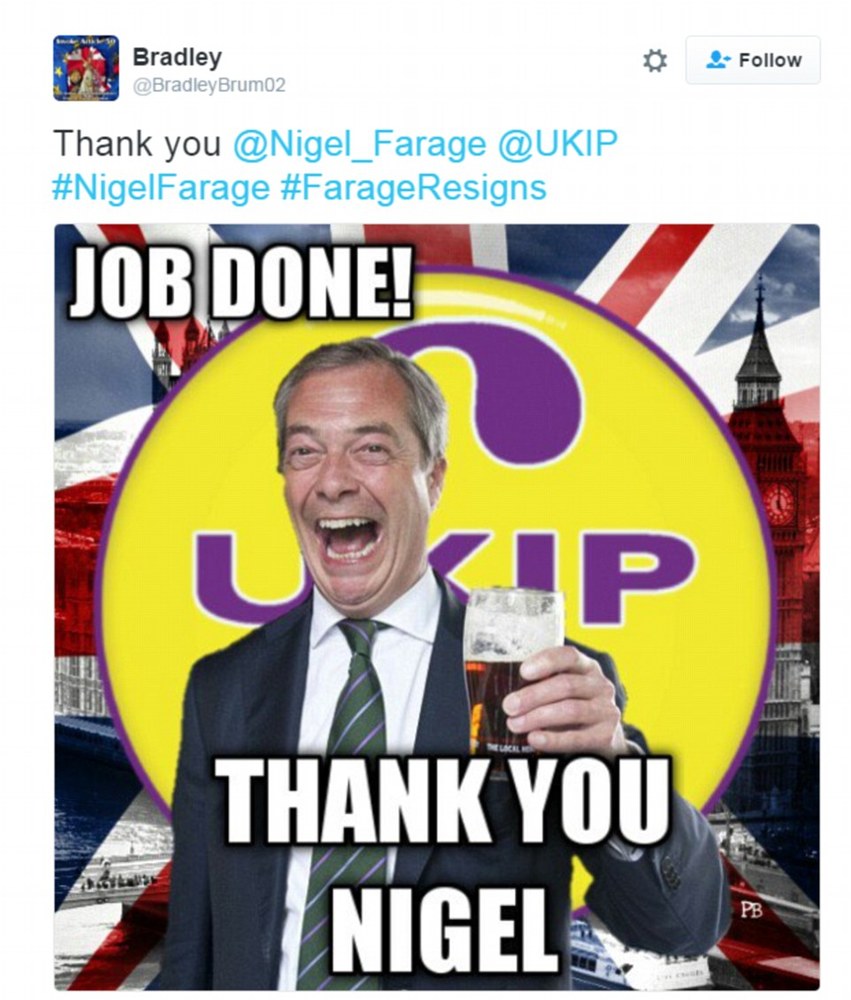This screenshot has height=1000, width=851.
Task: Open the Bradley display name profile
Action: 177,56
